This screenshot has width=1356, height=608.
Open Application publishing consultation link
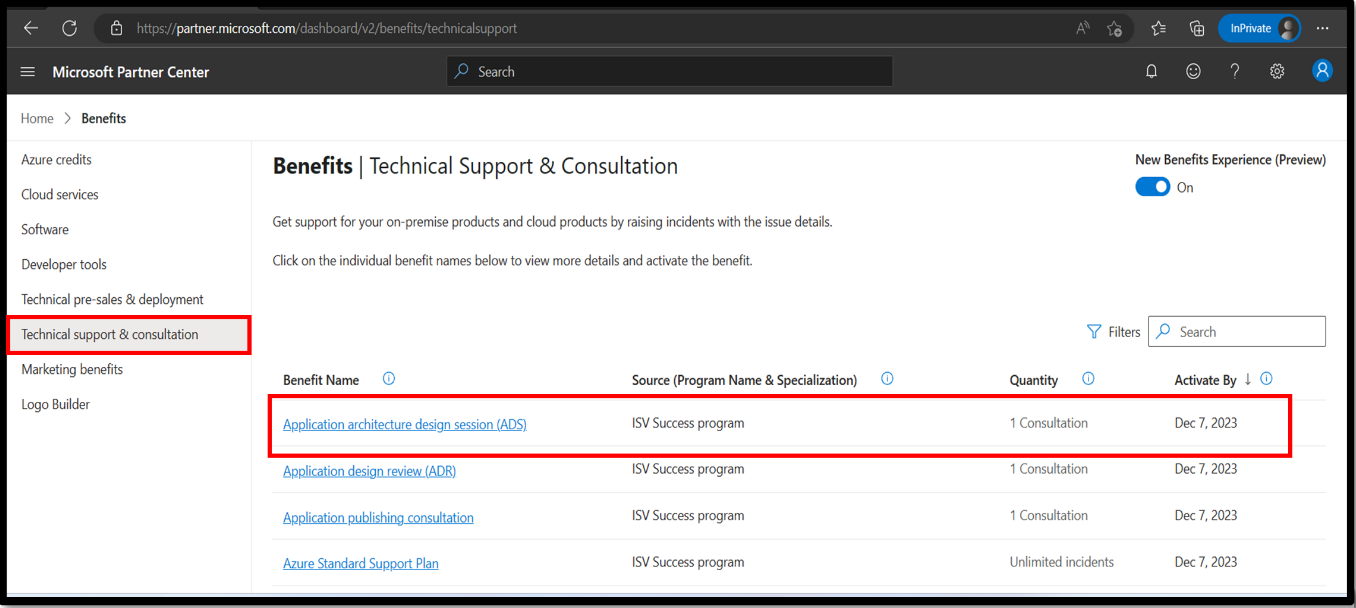click(x=378, y=517)
